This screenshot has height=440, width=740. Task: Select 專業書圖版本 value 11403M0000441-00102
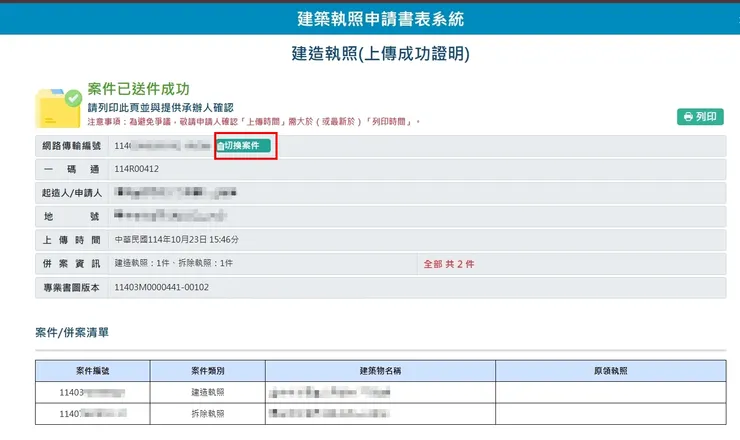coord(161,287)
